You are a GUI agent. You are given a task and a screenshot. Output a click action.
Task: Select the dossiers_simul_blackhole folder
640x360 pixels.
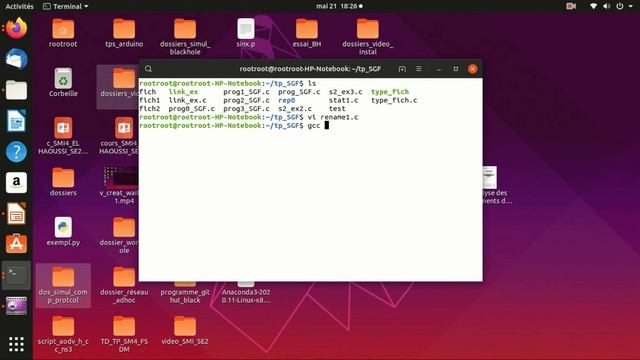tap(185, 37)
